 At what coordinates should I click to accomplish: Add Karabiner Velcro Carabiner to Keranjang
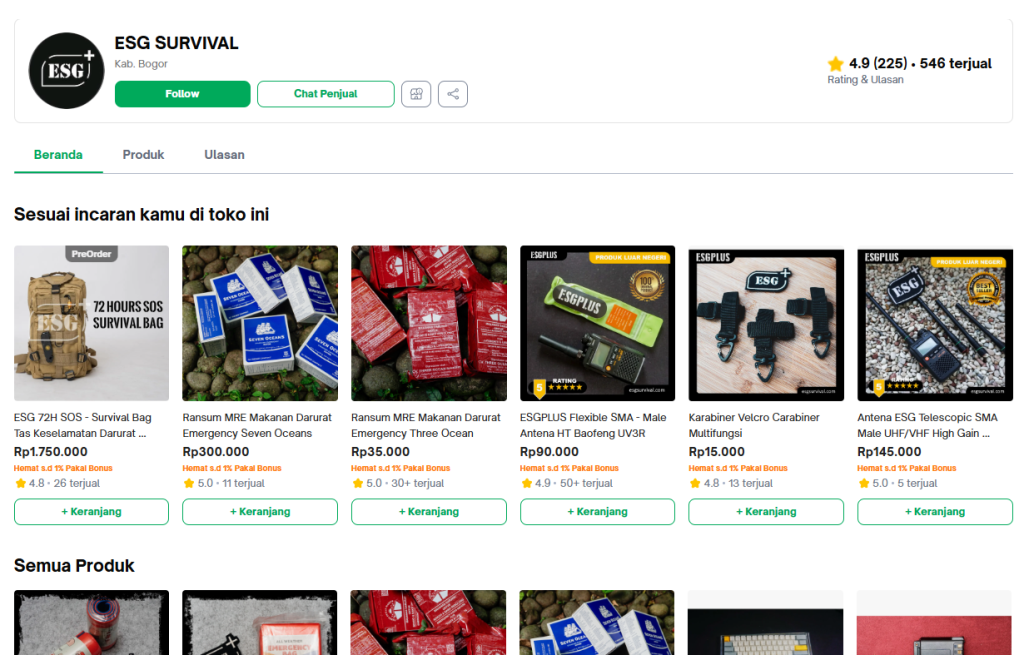(766, 511)
